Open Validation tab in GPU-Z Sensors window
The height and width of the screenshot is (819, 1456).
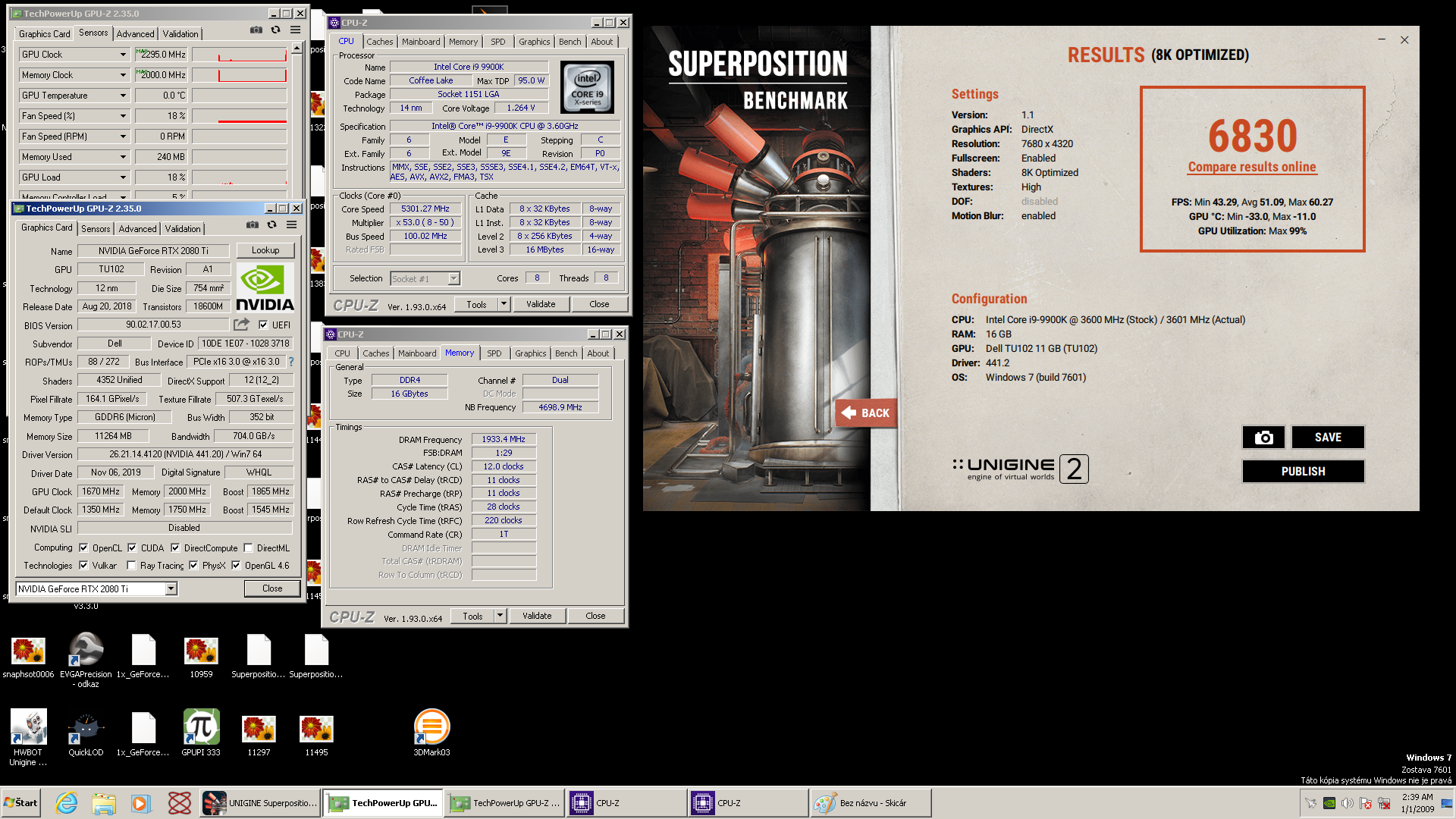tap(180, 33)
